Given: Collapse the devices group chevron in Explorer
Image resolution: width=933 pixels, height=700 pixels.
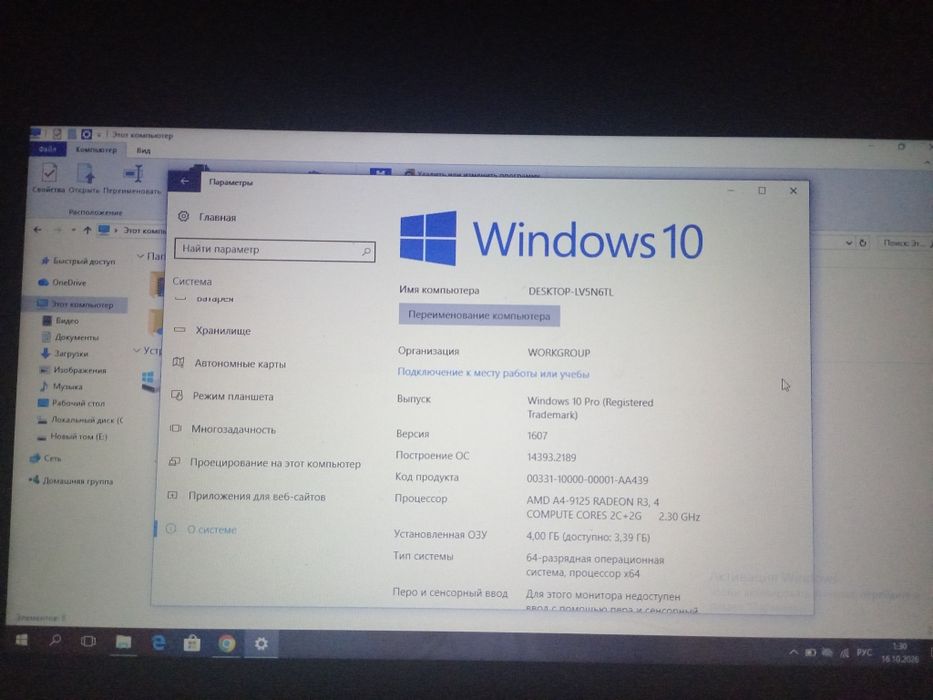Looking at the screenshot, I should point(137,350).
